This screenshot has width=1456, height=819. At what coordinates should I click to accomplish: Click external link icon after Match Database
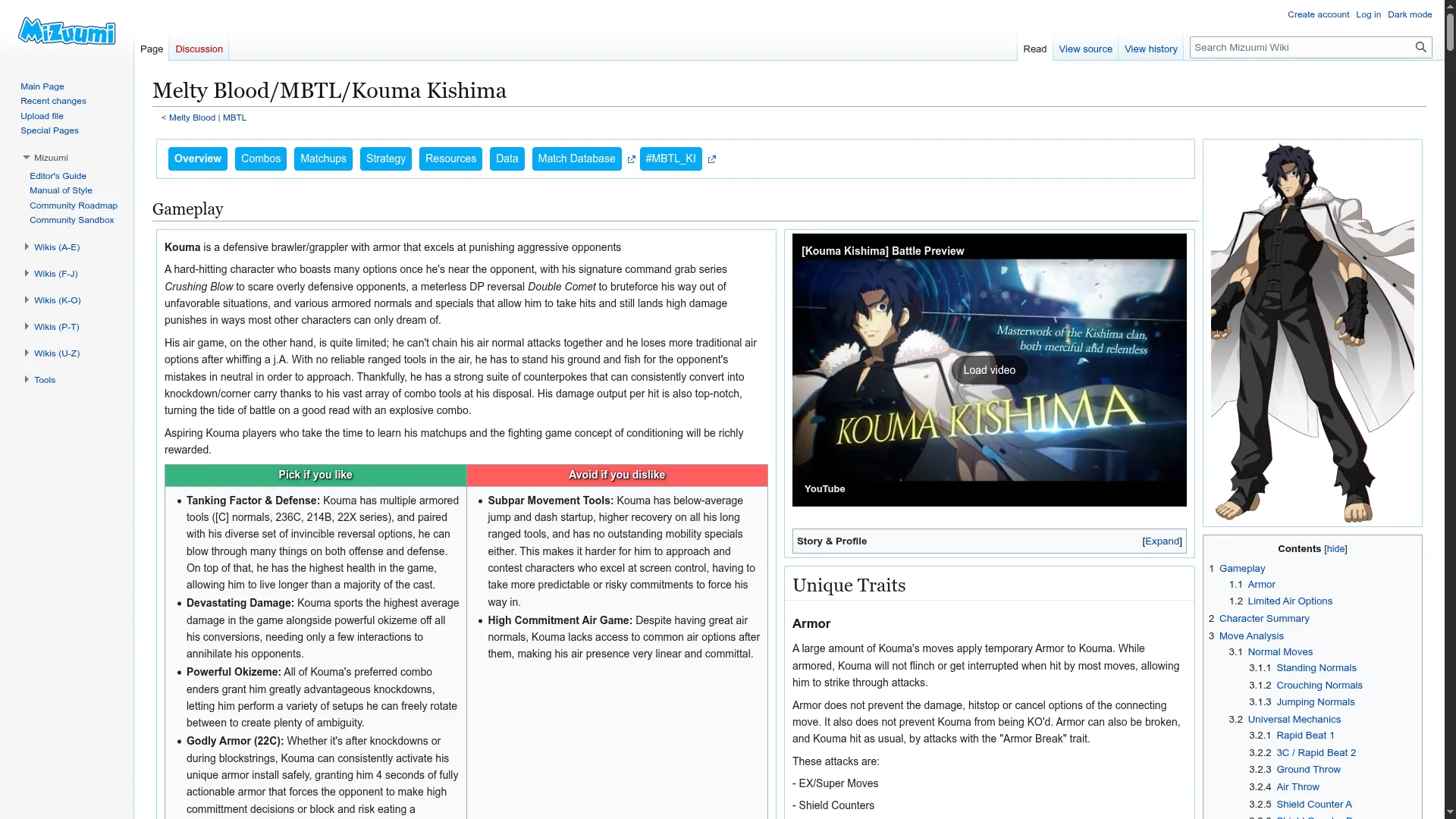point(631,159)
